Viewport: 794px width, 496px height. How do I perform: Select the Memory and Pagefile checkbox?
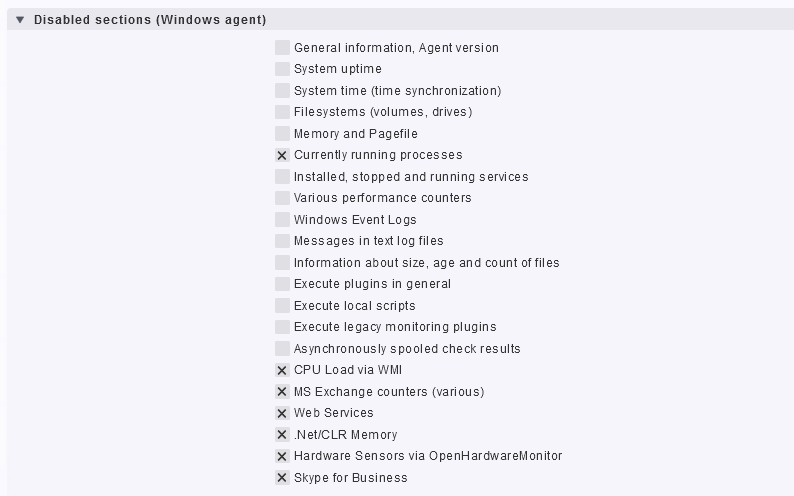pos(282,134)
